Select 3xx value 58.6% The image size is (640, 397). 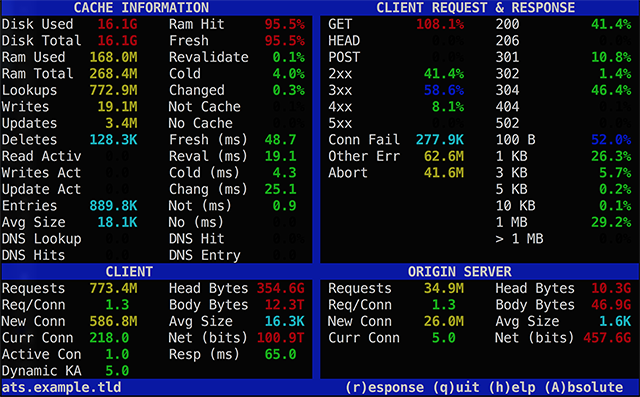click(x=444, y=90)
